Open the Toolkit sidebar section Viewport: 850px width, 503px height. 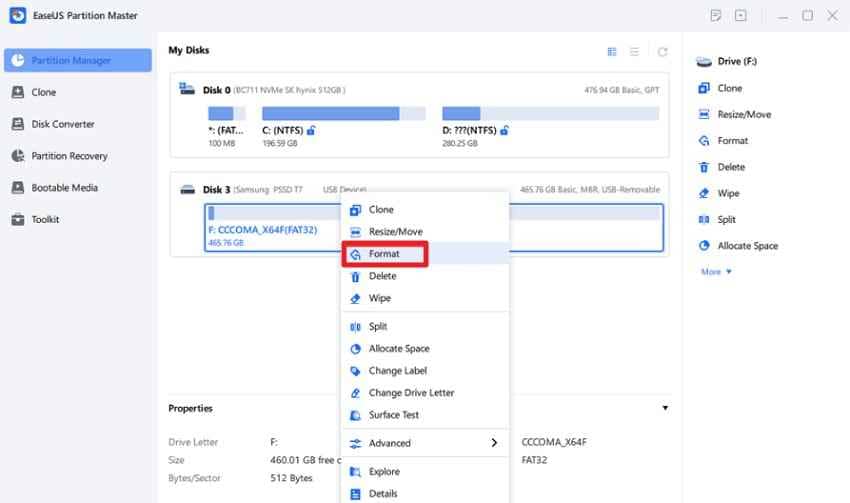tap(35, 220)
